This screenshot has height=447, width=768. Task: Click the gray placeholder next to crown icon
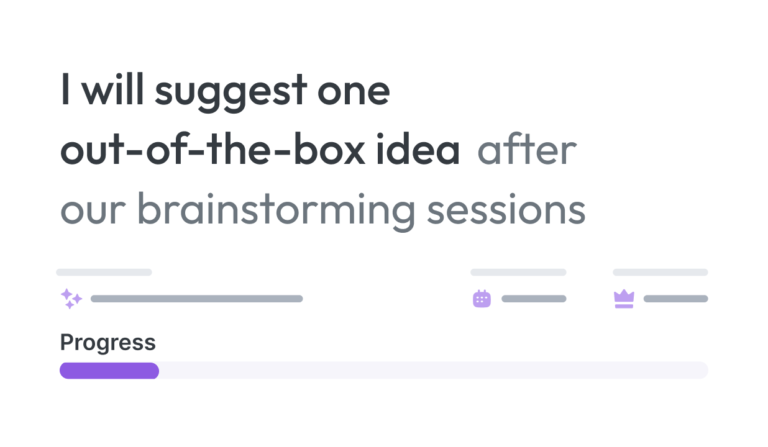tap(676, 299)
